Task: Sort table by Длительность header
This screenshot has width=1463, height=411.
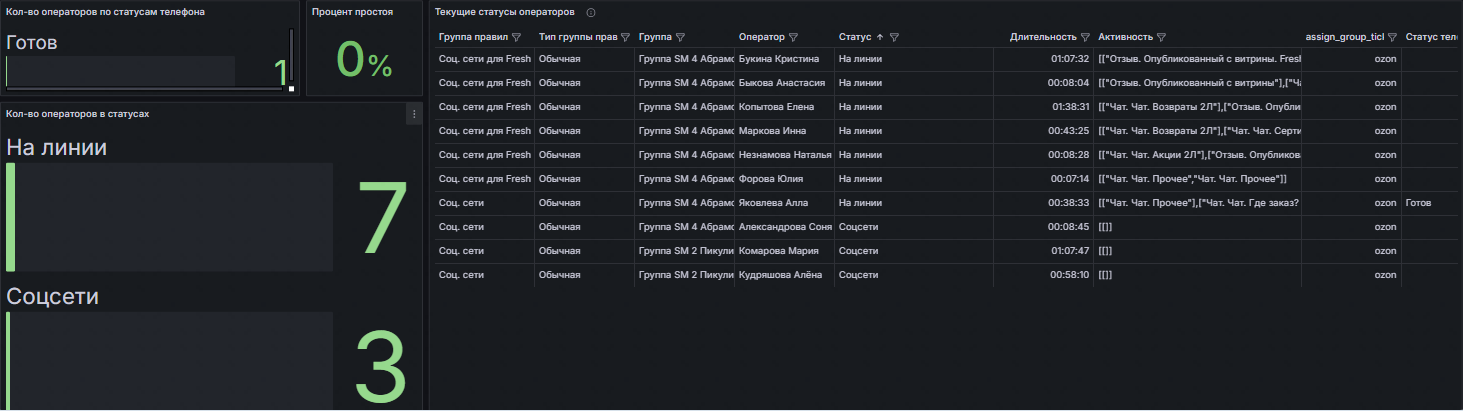Action: 1043,37
